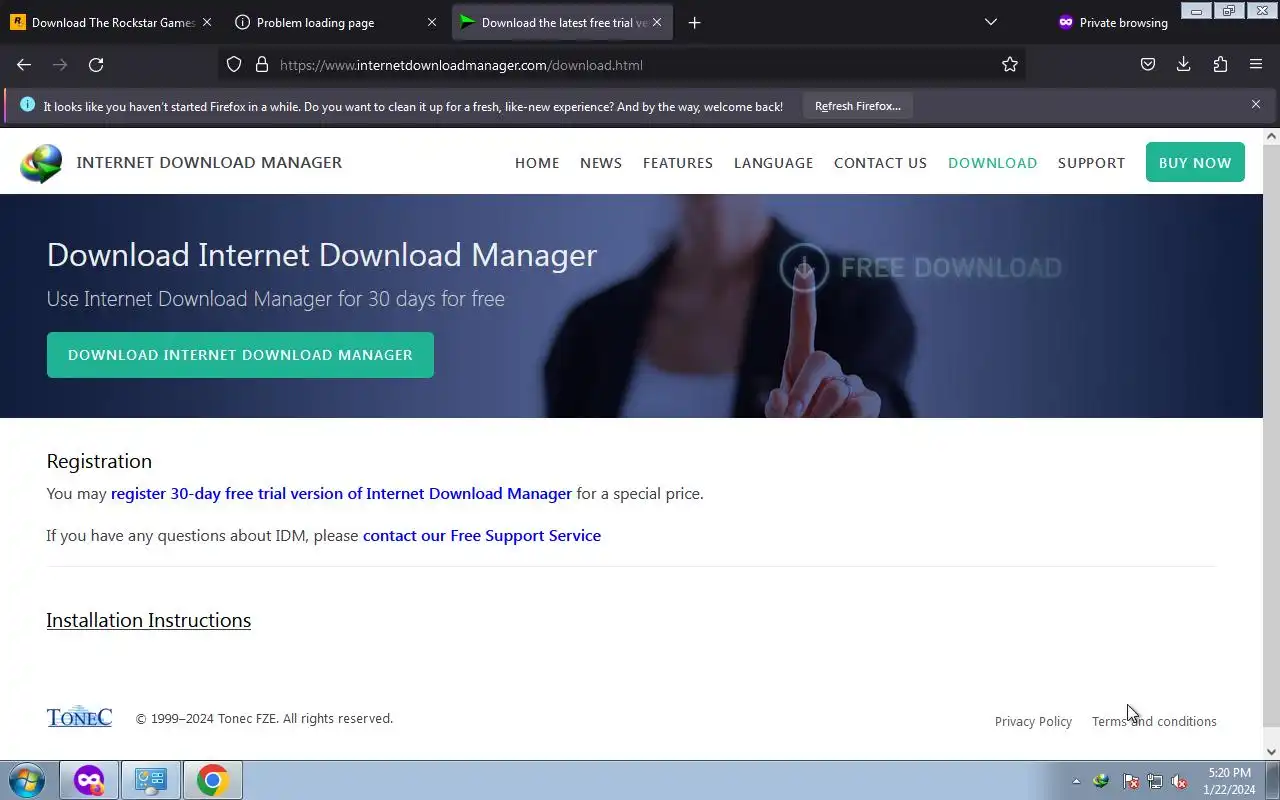This screenshot has width=1280, height=800.
Task: Open the Windows Start menu
Action: (26, 780)
